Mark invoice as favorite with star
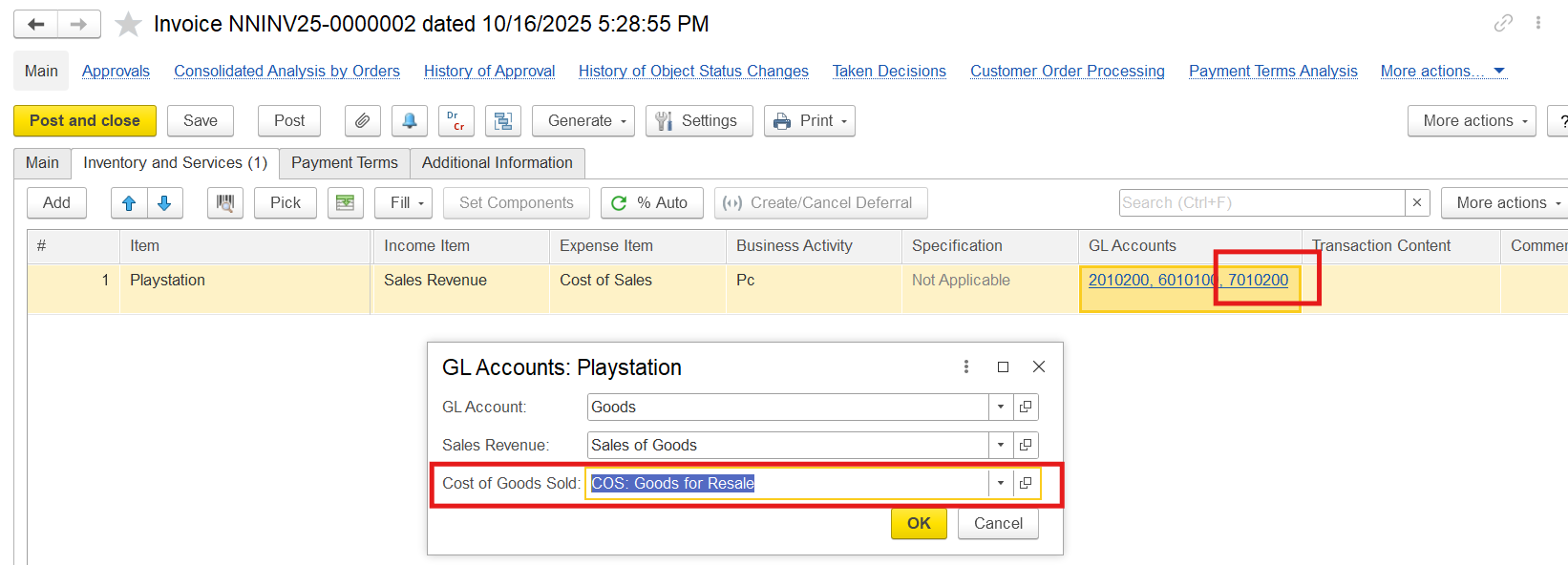Image resolution: width=1568 pixels, height=565 pixels. coord(128,24)
